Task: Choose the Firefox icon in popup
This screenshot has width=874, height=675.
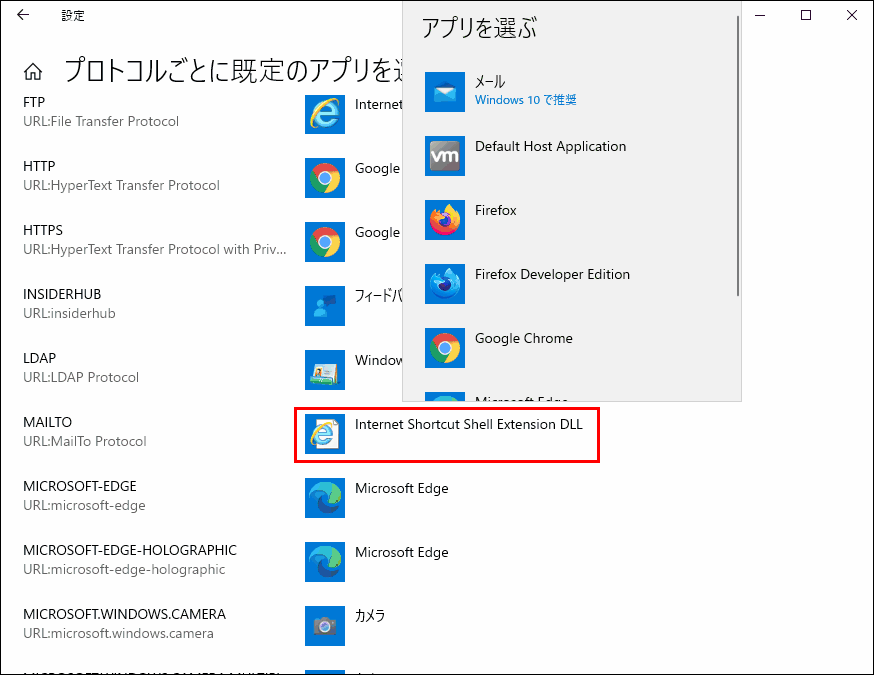Action: click(x=445, y=220)
